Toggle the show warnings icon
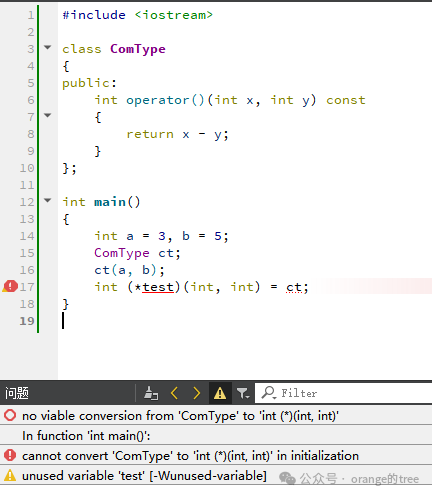Screen dimensions: 432x496 (x=220, y=393)
